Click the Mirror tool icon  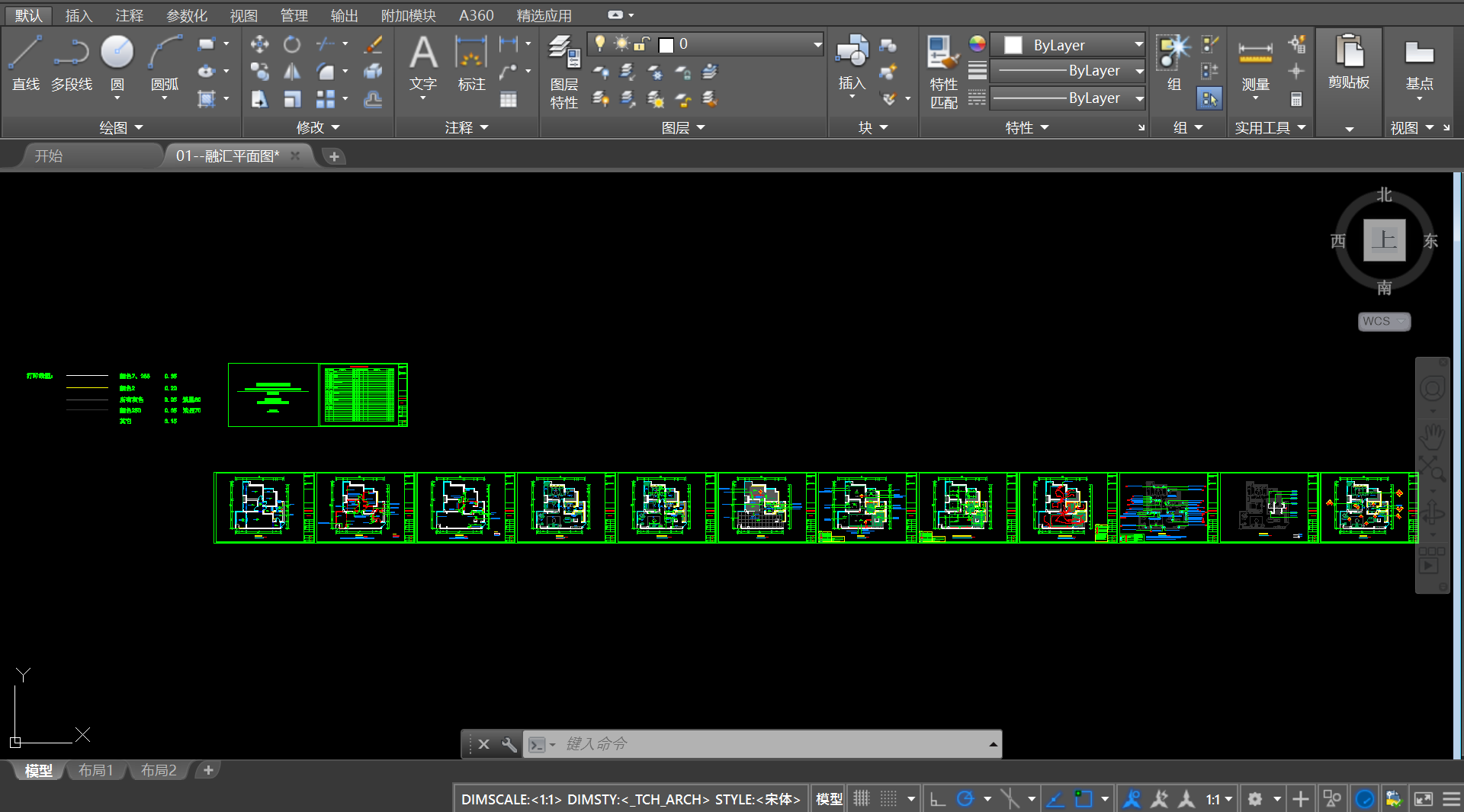[x=291, y=72]
